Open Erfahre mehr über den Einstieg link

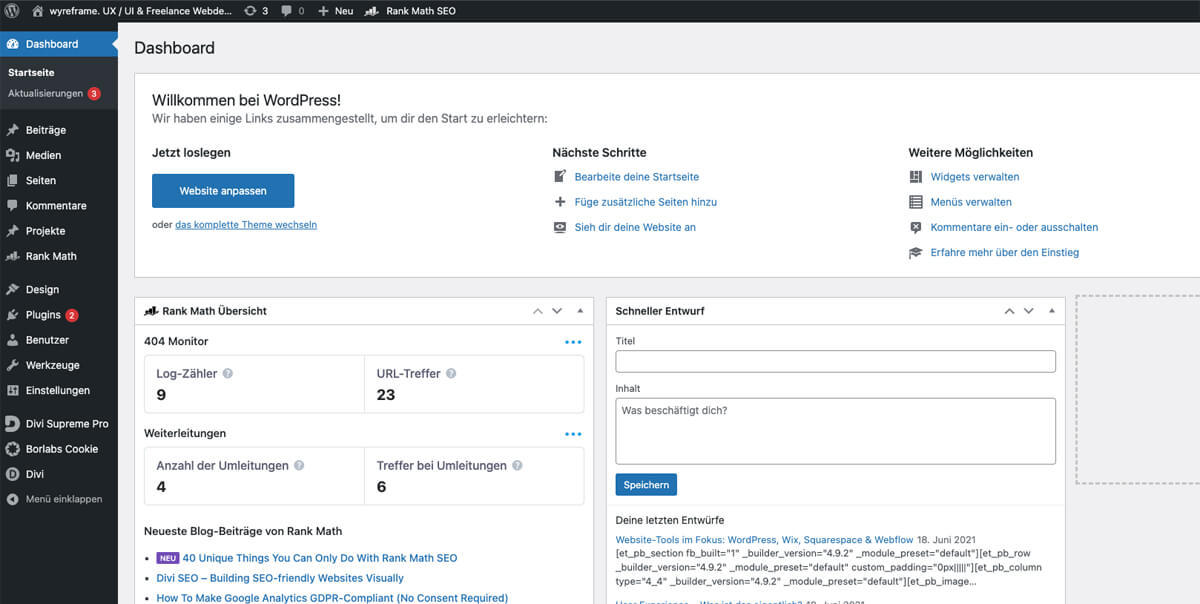[x=1005, y=253]
